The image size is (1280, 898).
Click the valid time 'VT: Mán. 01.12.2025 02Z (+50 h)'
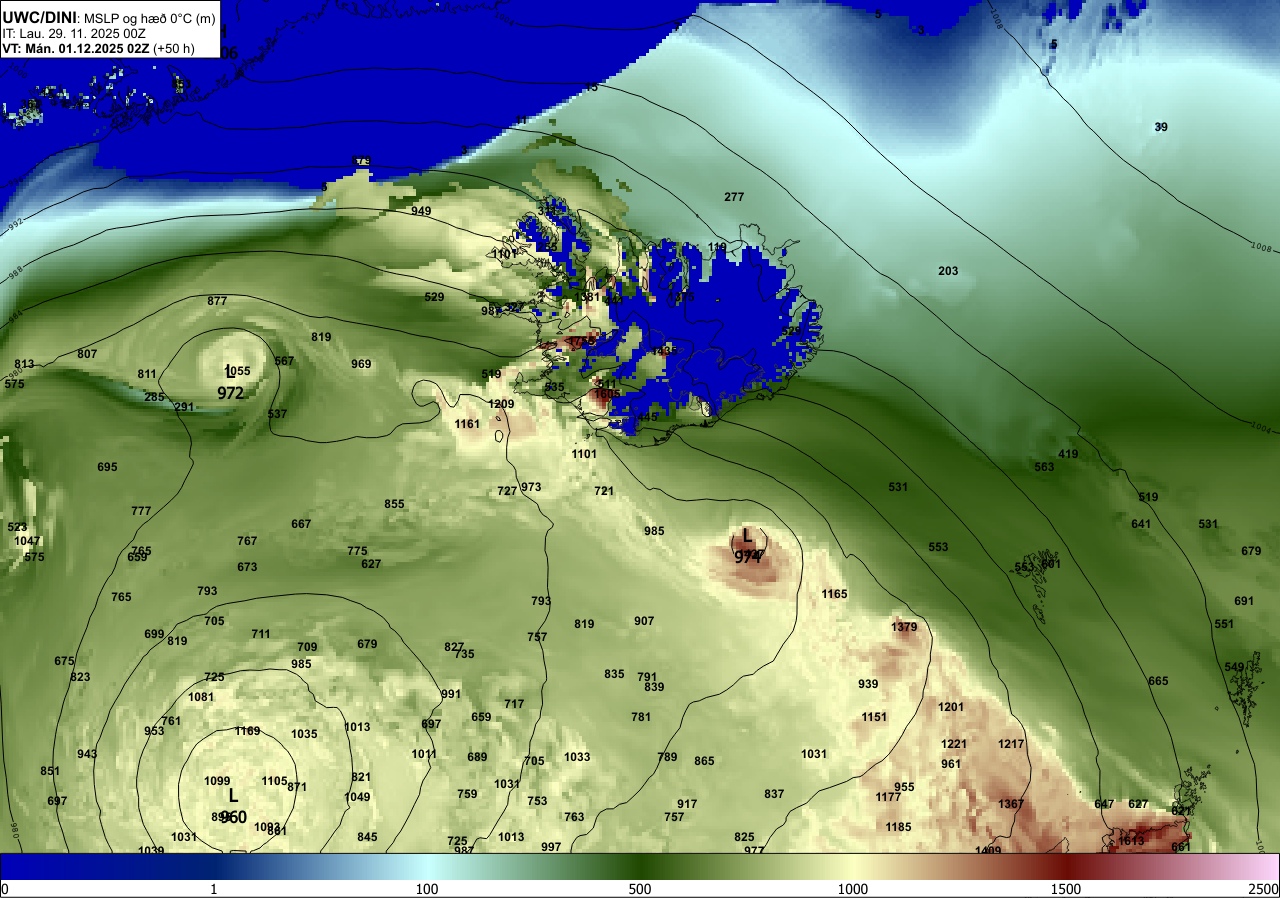tap(99, 48)
